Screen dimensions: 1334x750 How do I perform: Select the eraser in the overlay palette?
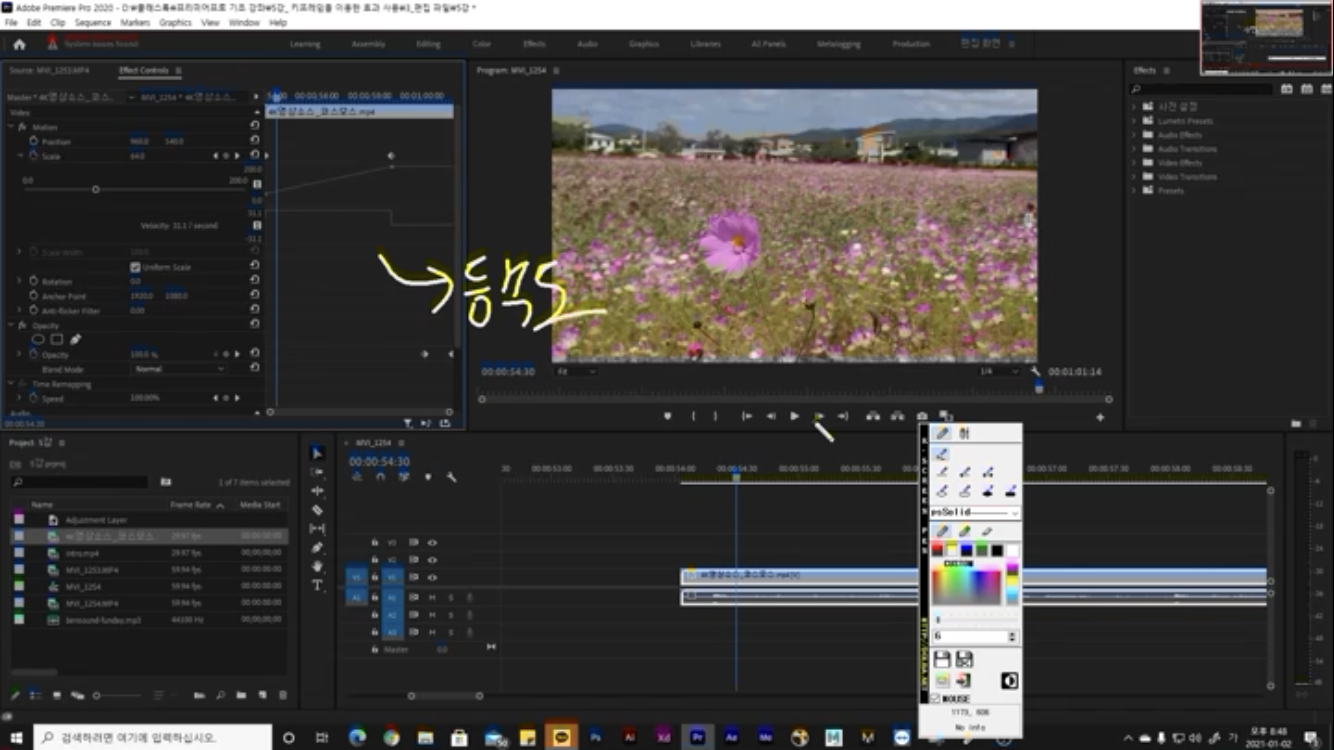click(987, 532)
